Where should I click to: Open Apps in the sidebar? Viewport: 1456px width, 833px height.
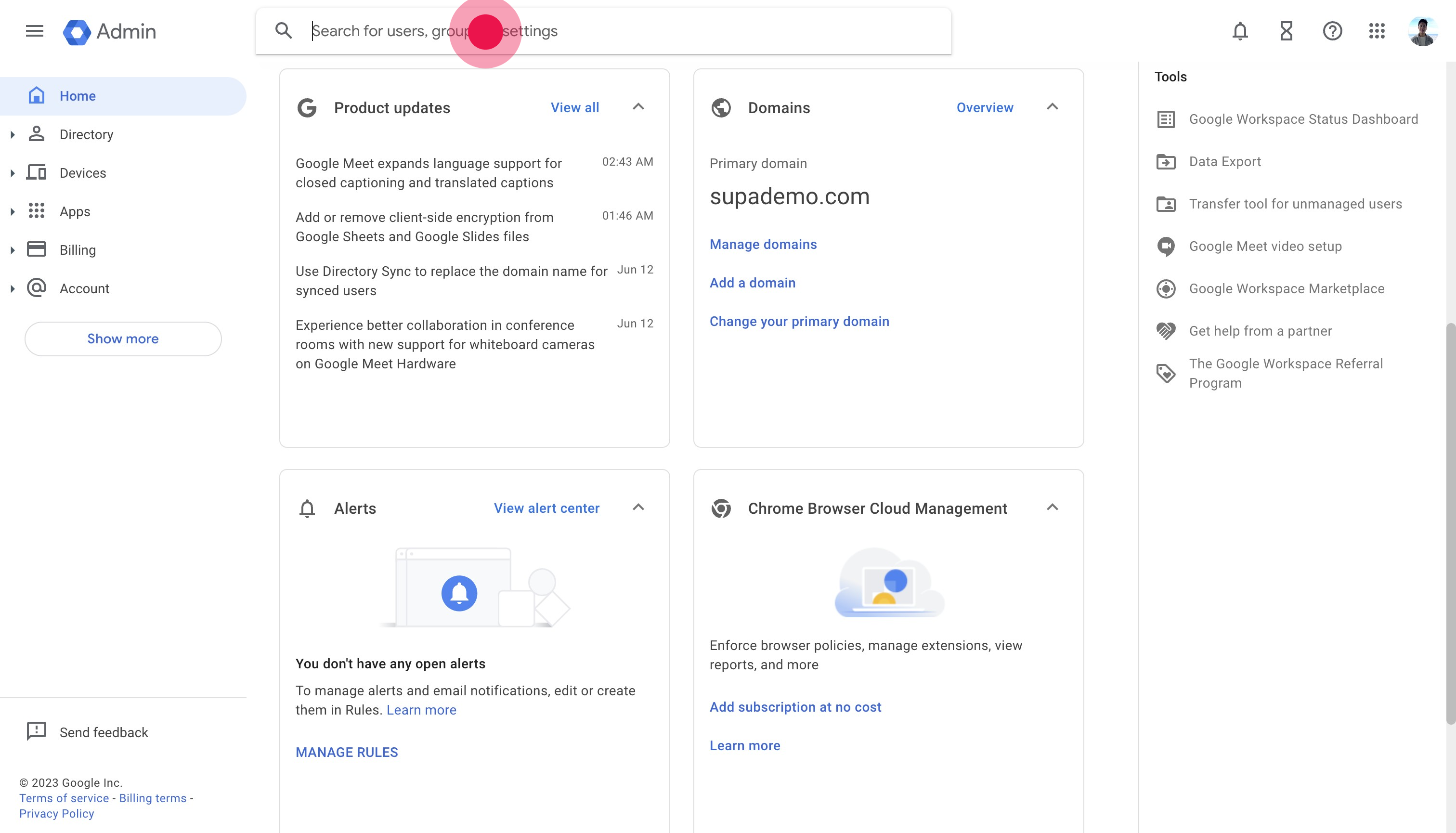[x=123, y=212]
